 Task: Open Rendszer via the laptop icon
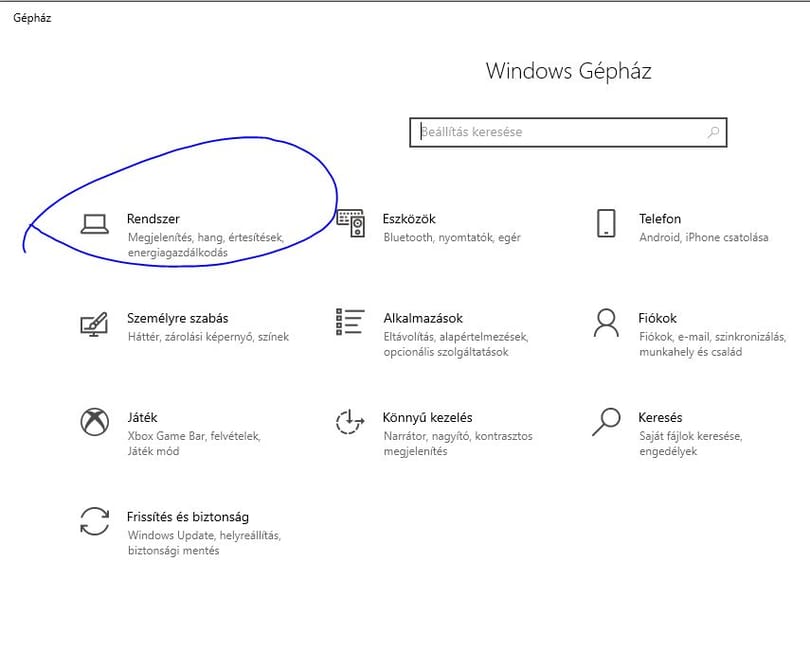(x=95, y=224)
